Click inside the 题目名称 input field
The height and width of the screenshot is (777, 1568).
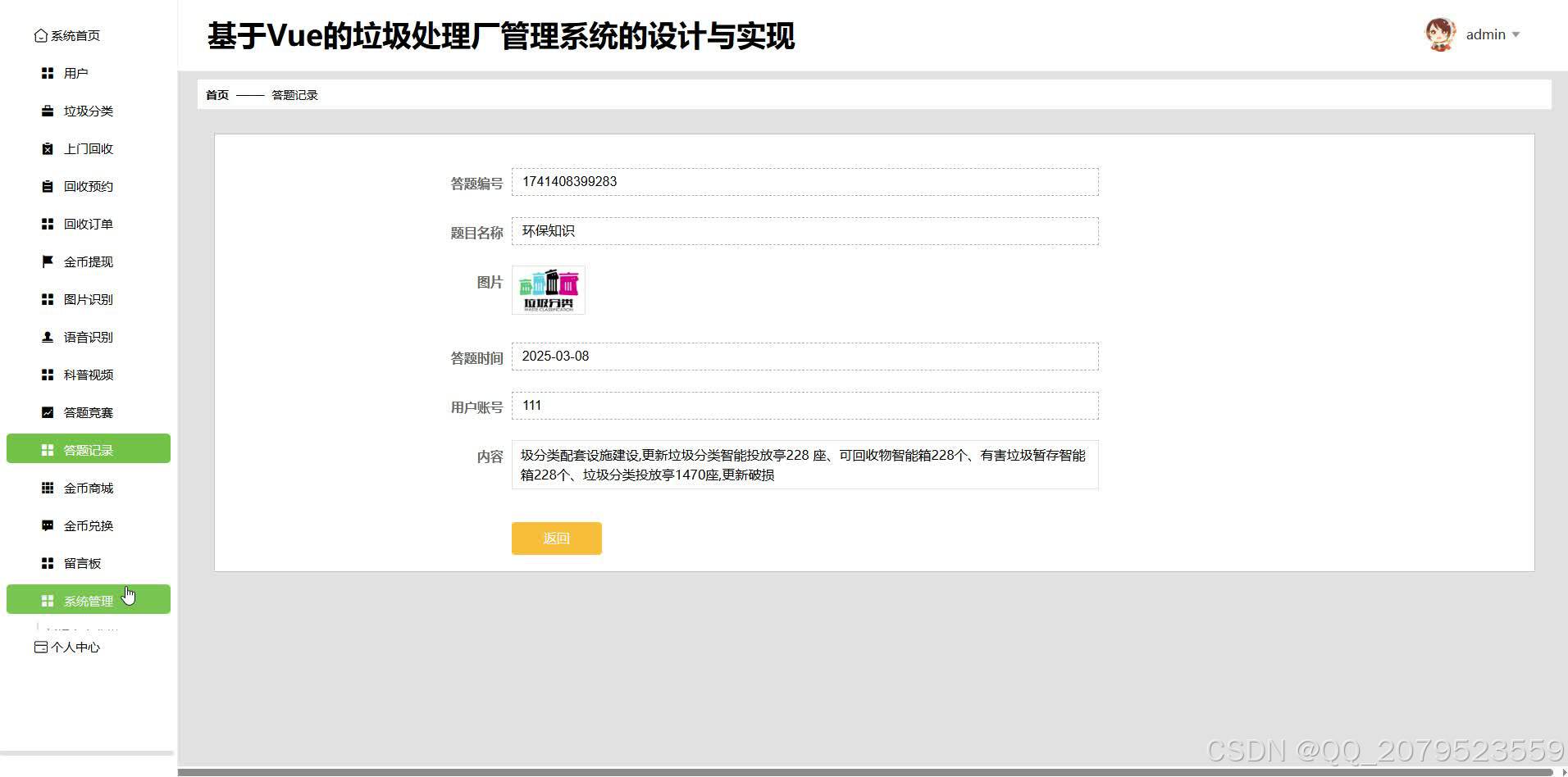[x=804, y=230]
